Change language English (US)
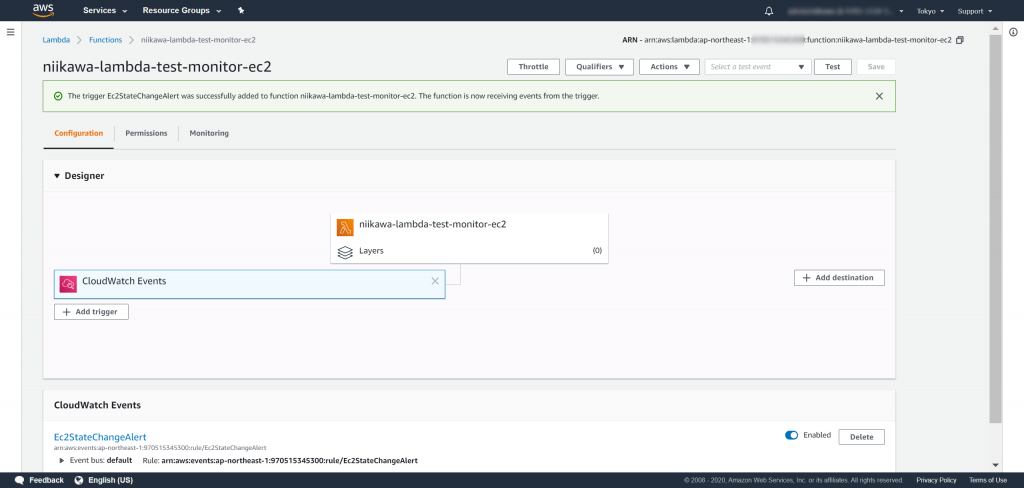Image resolution: width=1024 pixels, height=488 pixels. tap(110, 480)
